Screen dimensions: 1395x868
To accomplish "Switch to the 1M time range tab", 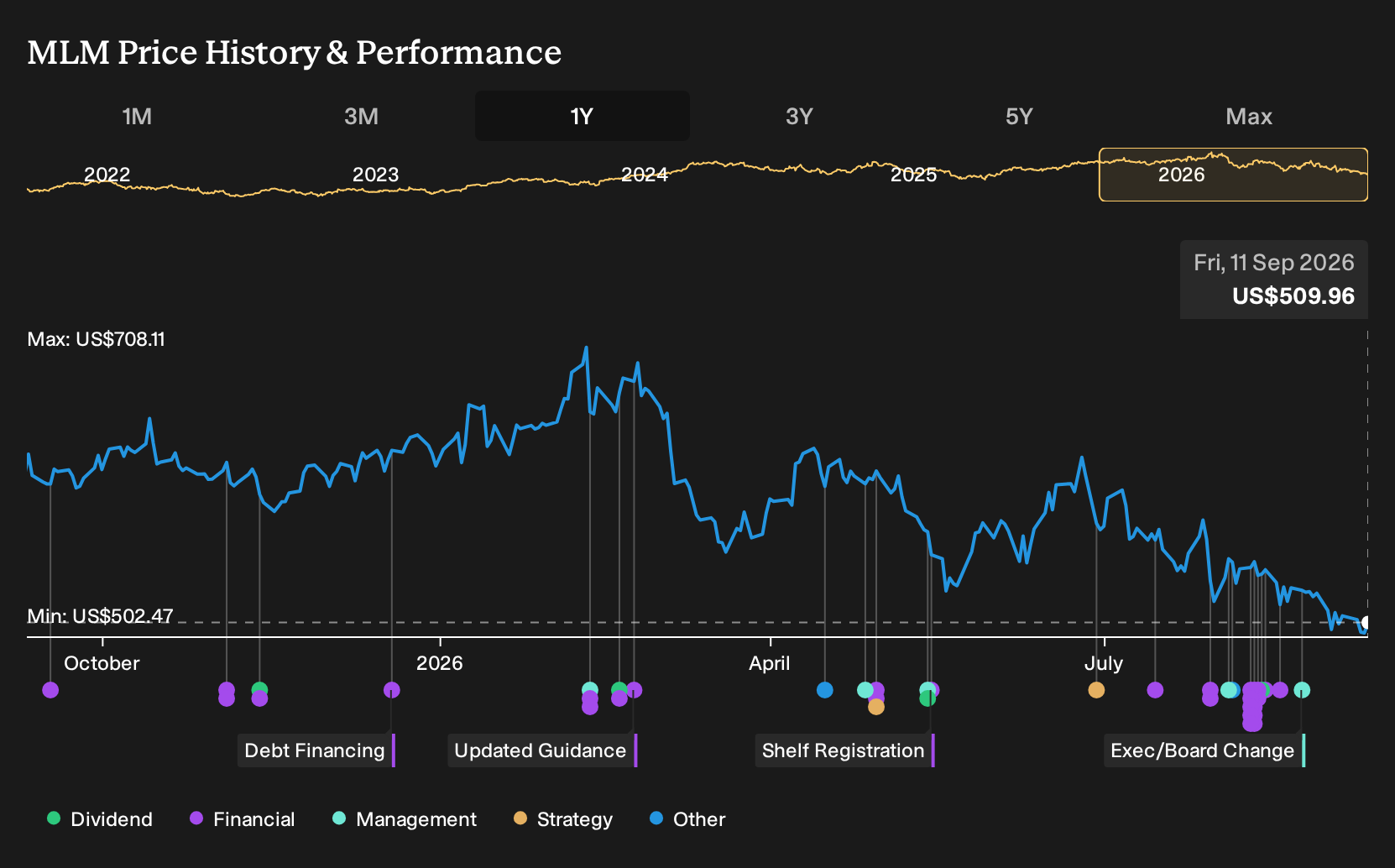I will (x=137, y=116).
